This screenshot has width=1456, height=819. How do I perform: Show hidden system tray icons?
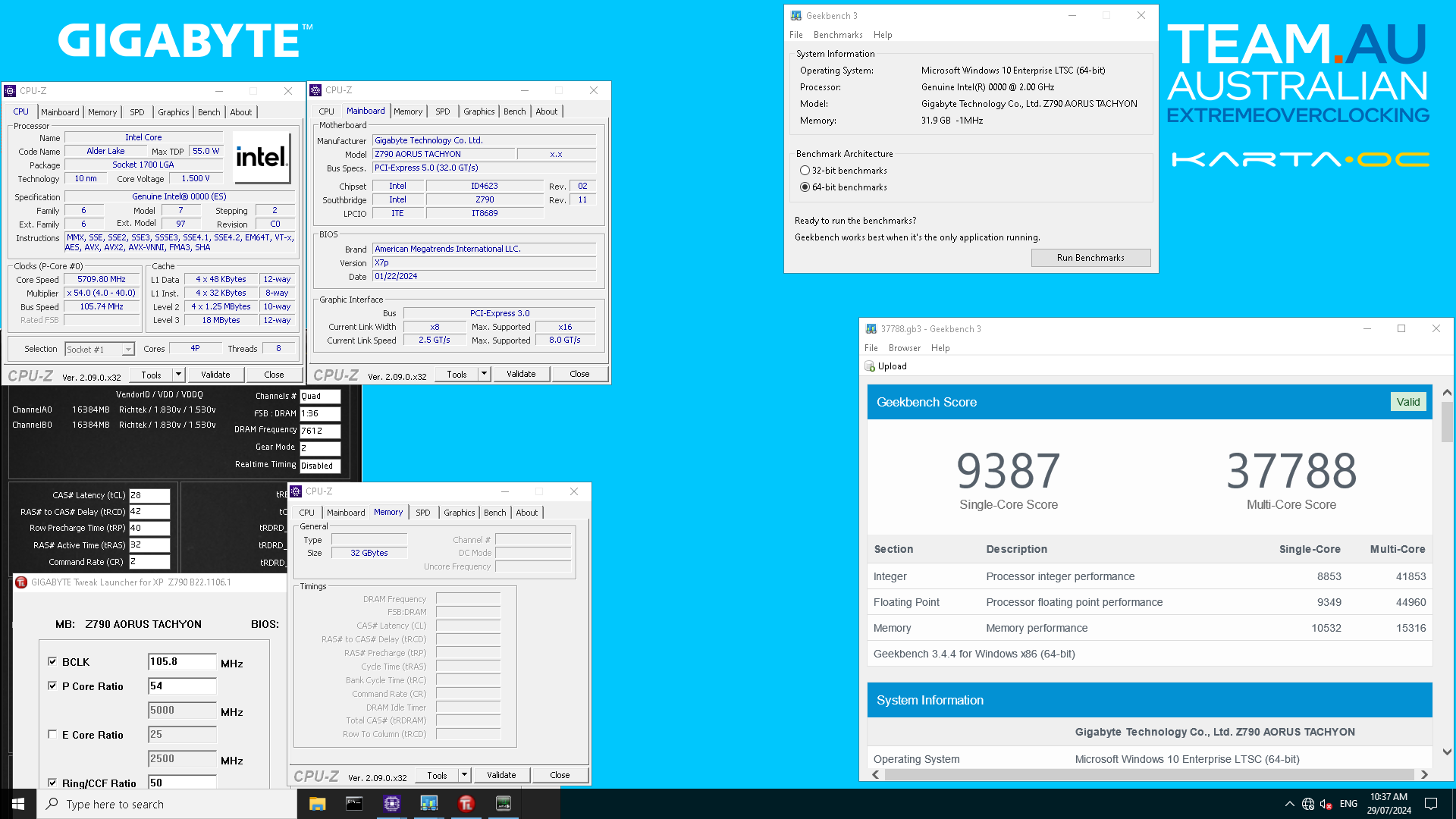coord(1289,804)
